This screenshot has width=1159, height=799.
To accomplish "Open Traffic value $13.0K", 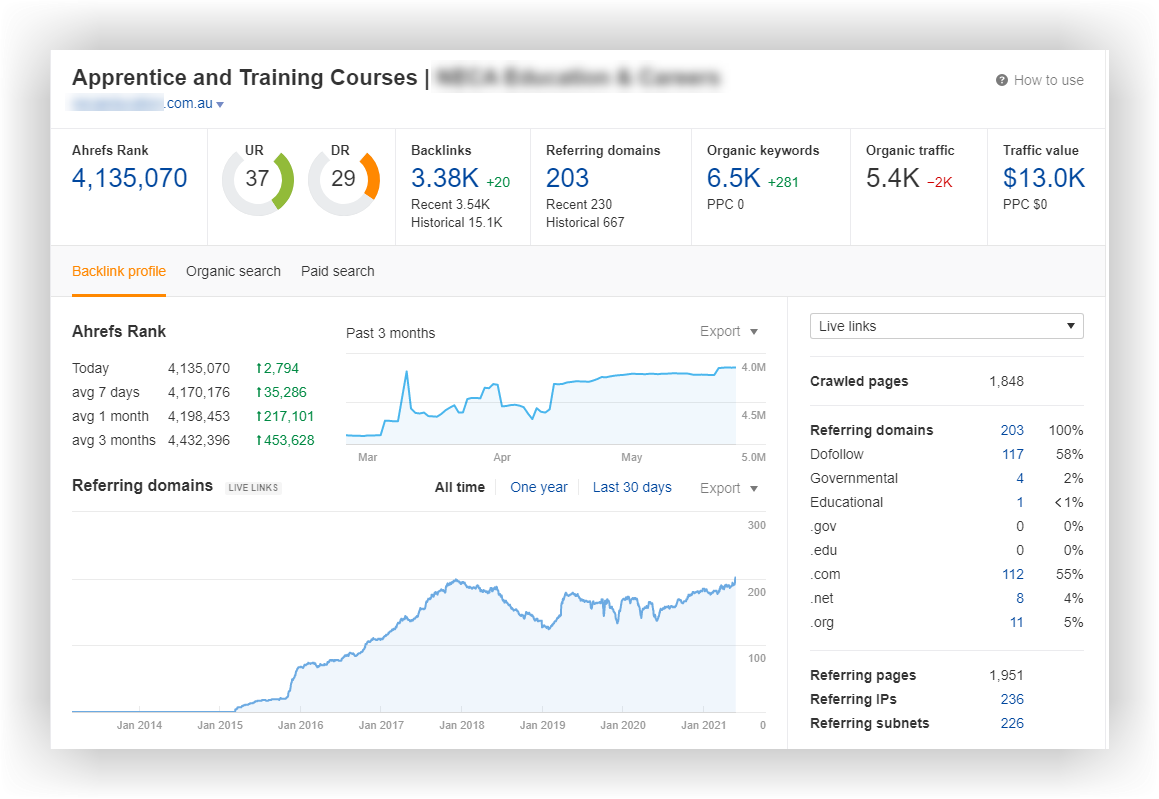I will [1044, 178].
